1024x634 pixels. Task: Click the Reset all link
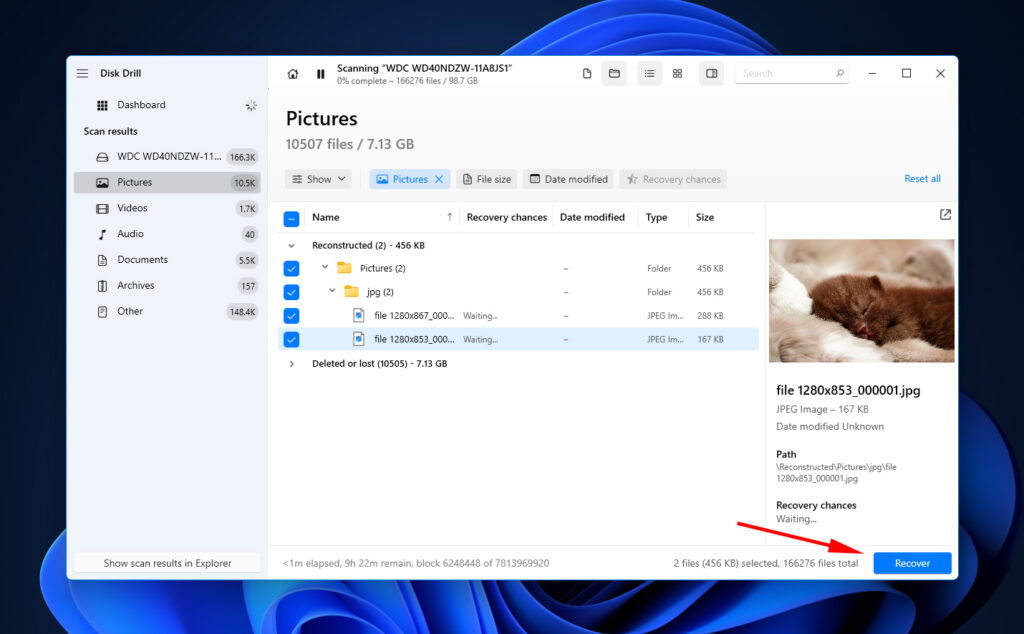(x=921, y=178)
